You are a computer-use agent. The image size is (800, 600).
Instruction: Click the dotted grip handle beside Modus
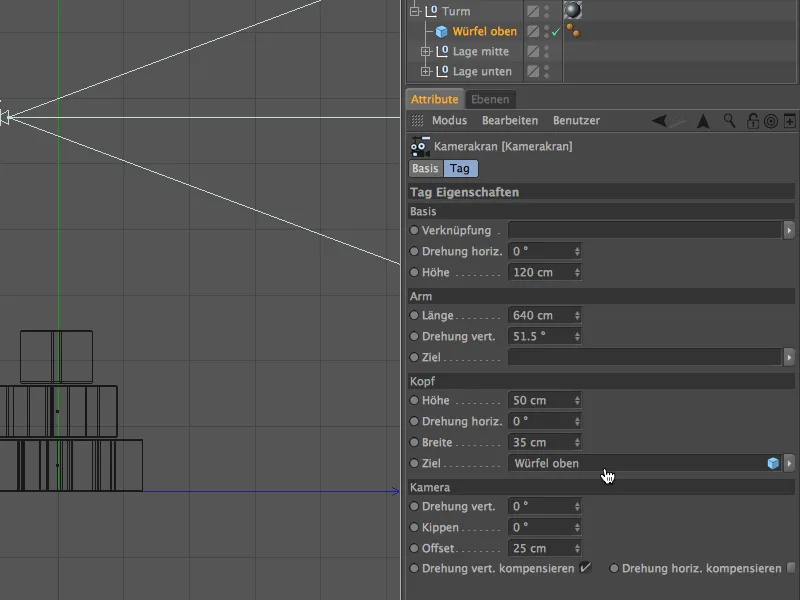pyautogui.click(x=417, y=120)
